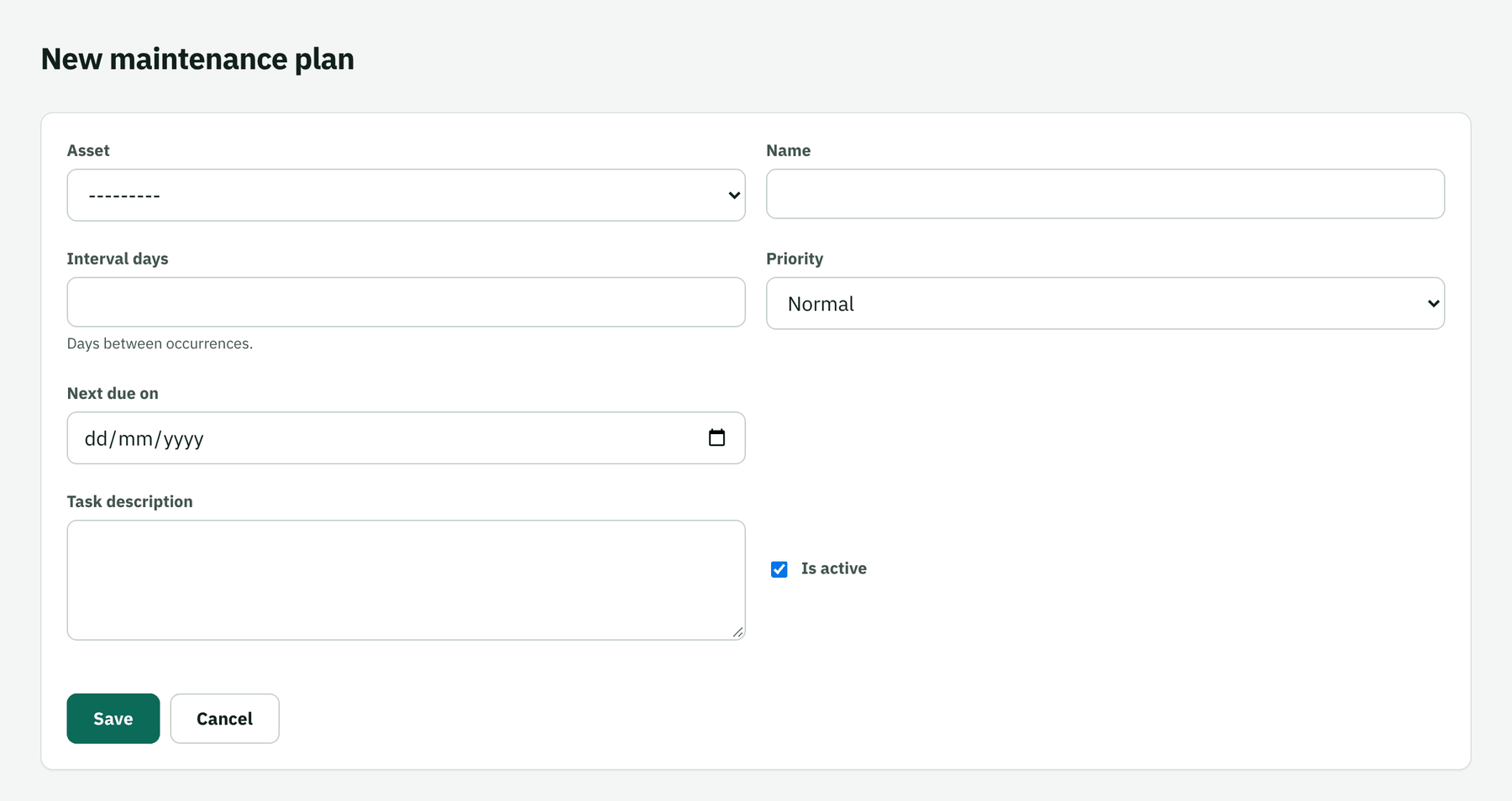Click the Cancel button
Image resolution: width=1512 pixels, height=801 pixels.
click(224, 719)
